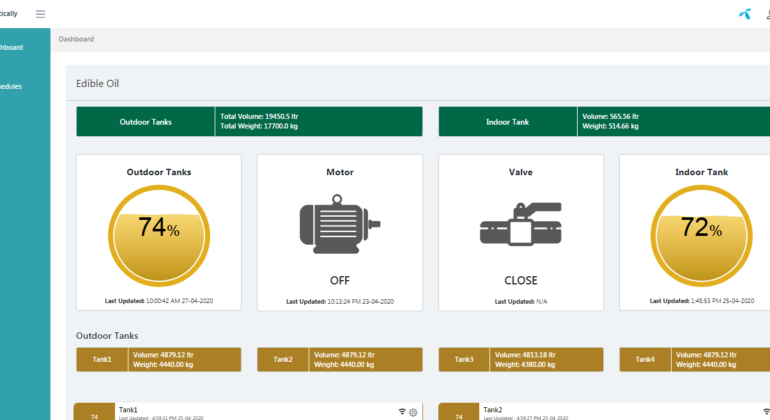Open Dashboard in the sidebar
The image size is (770, 420).
[x=12, y=47]
